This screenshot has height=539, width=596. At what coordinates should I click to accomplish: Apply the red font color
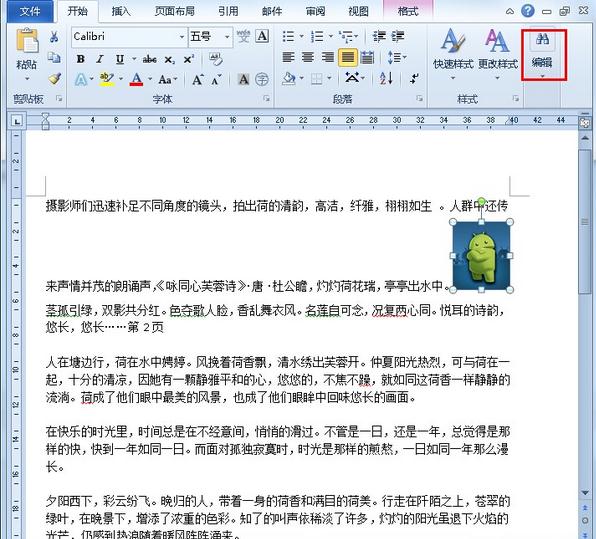[x=136, y=79]
